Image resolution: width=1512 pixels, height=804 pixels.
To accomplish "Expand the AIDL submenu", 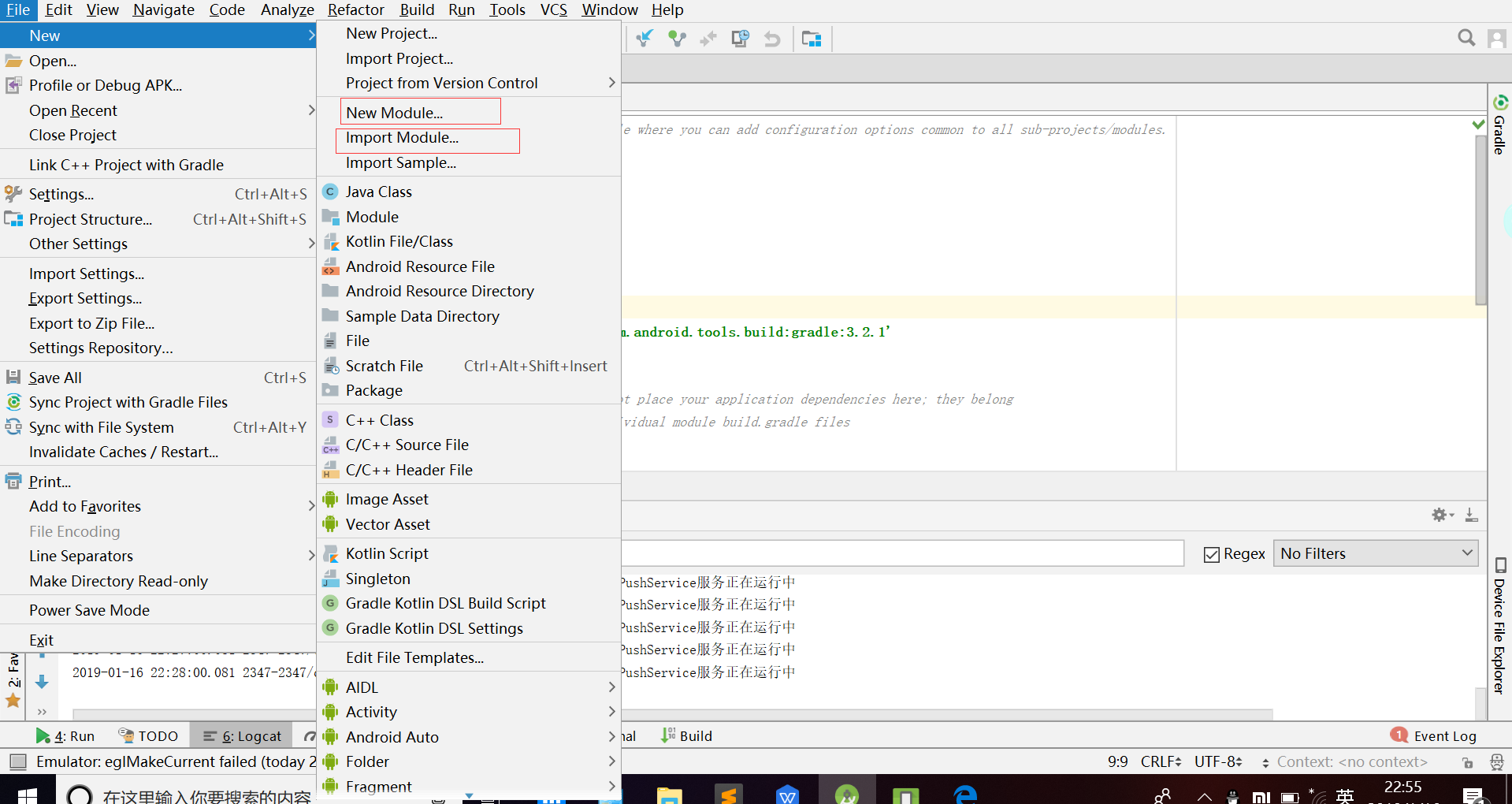I will [468, 687].
